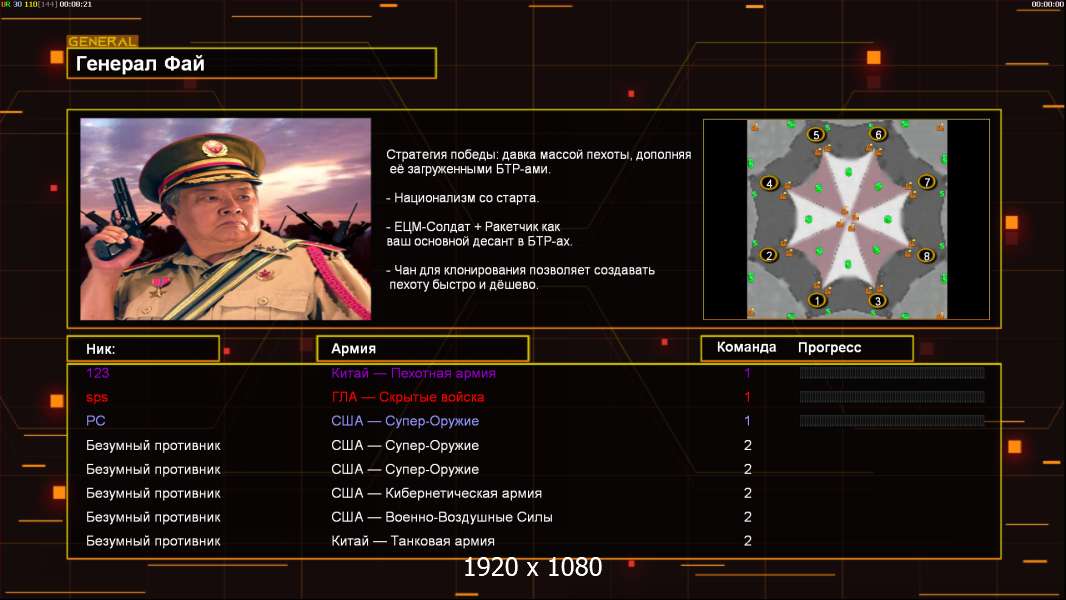Select player nickname "123"

click(98, 372)
